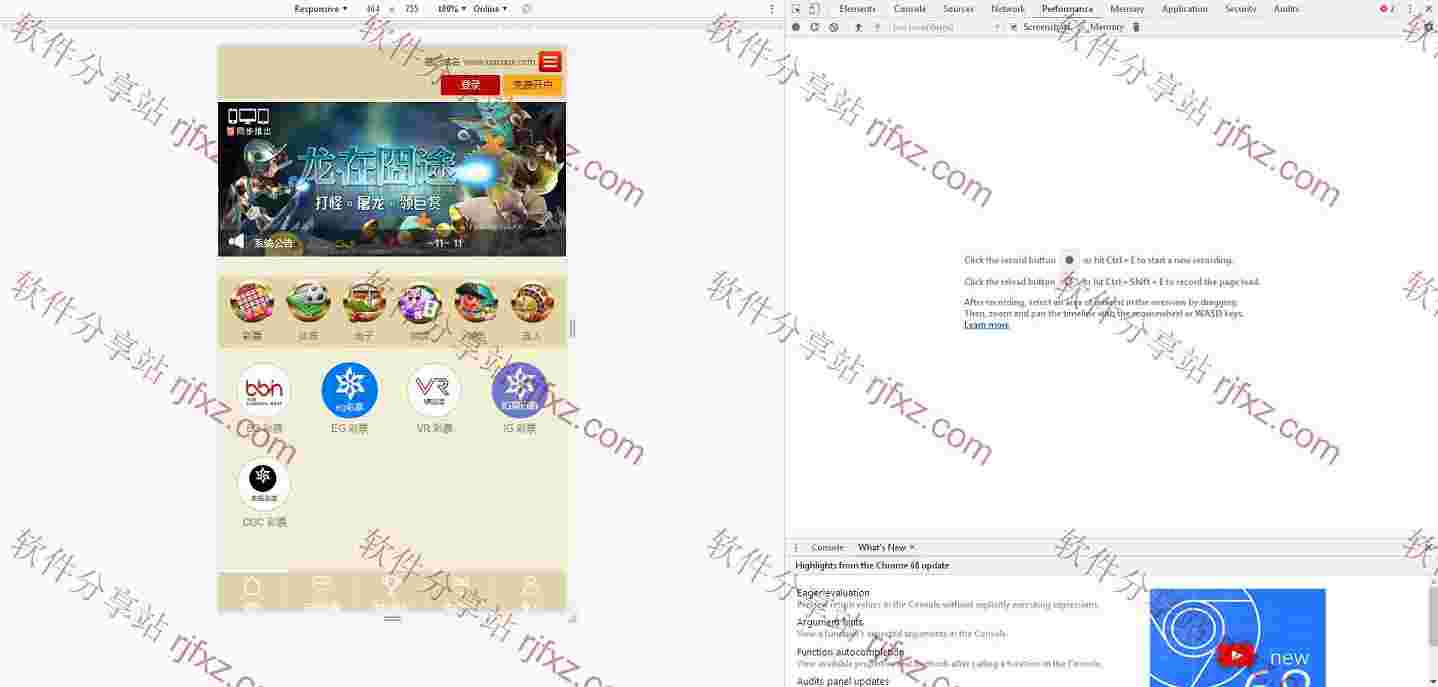Select the What's New drawer tab
The image size is (1438, 687).
pos(881,547)
